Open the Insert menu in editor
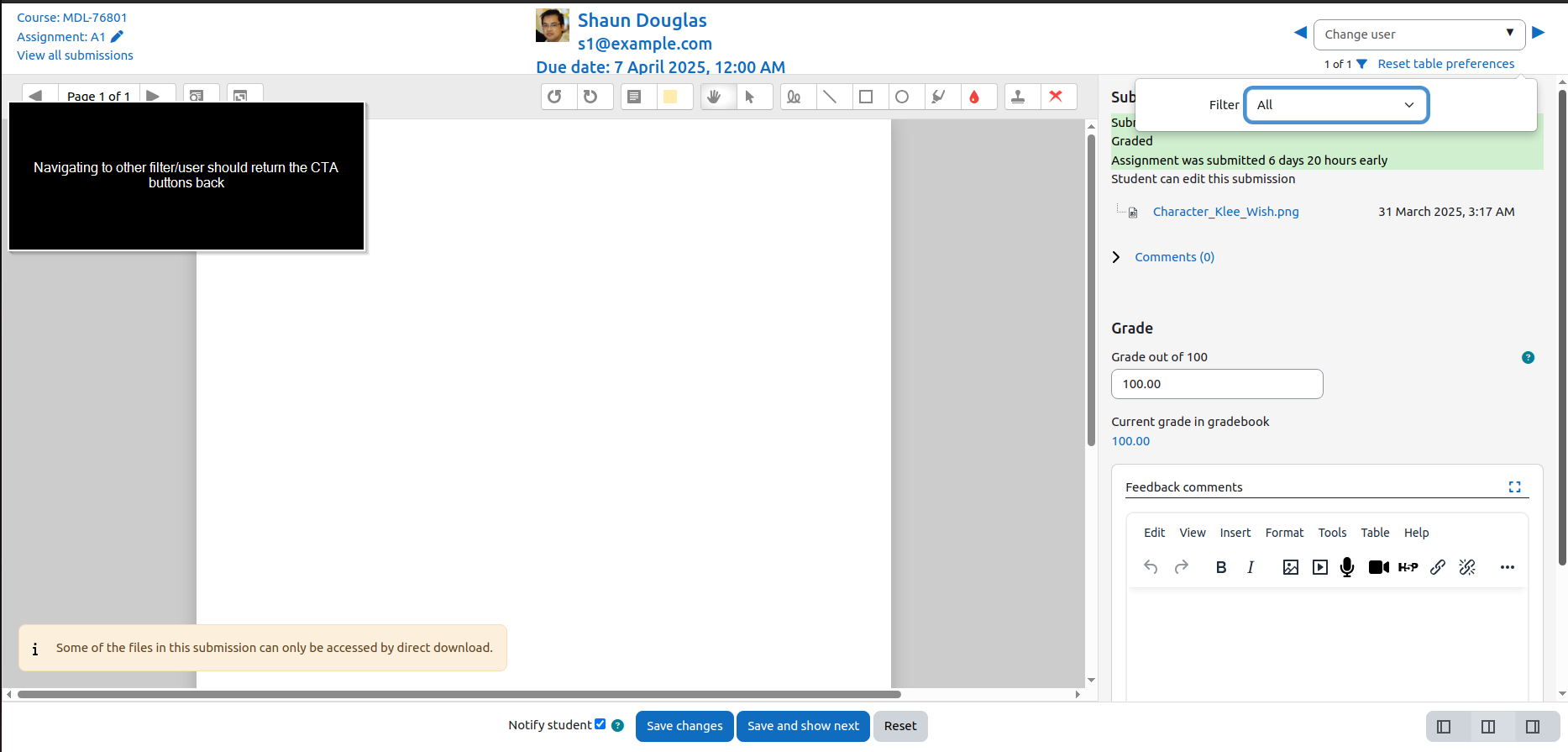The height and width of the screenshot is (752, 1568). point(1235,533)
